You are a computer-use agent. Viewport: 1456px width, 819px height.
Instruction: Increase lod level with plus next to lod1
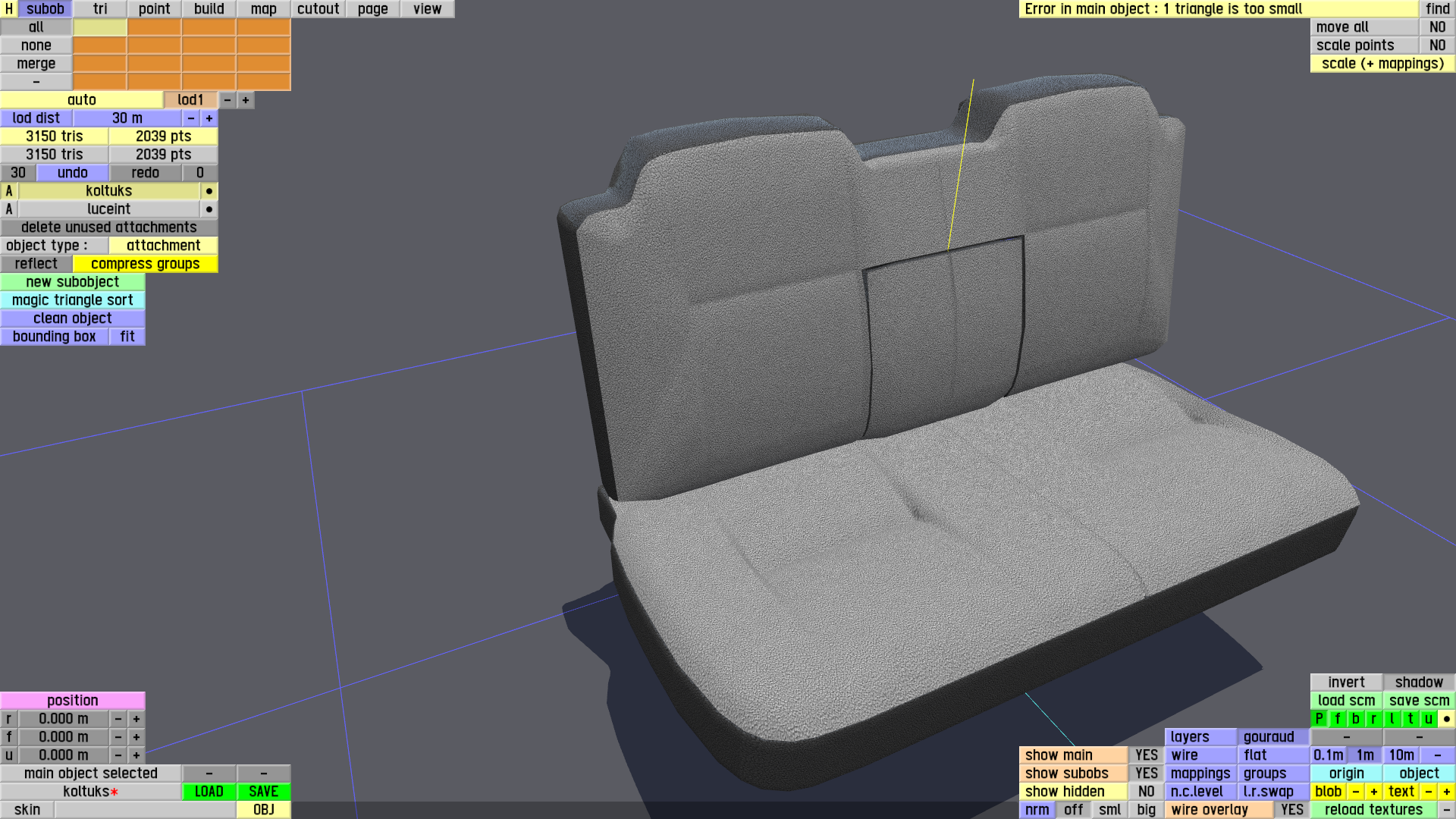246,100
